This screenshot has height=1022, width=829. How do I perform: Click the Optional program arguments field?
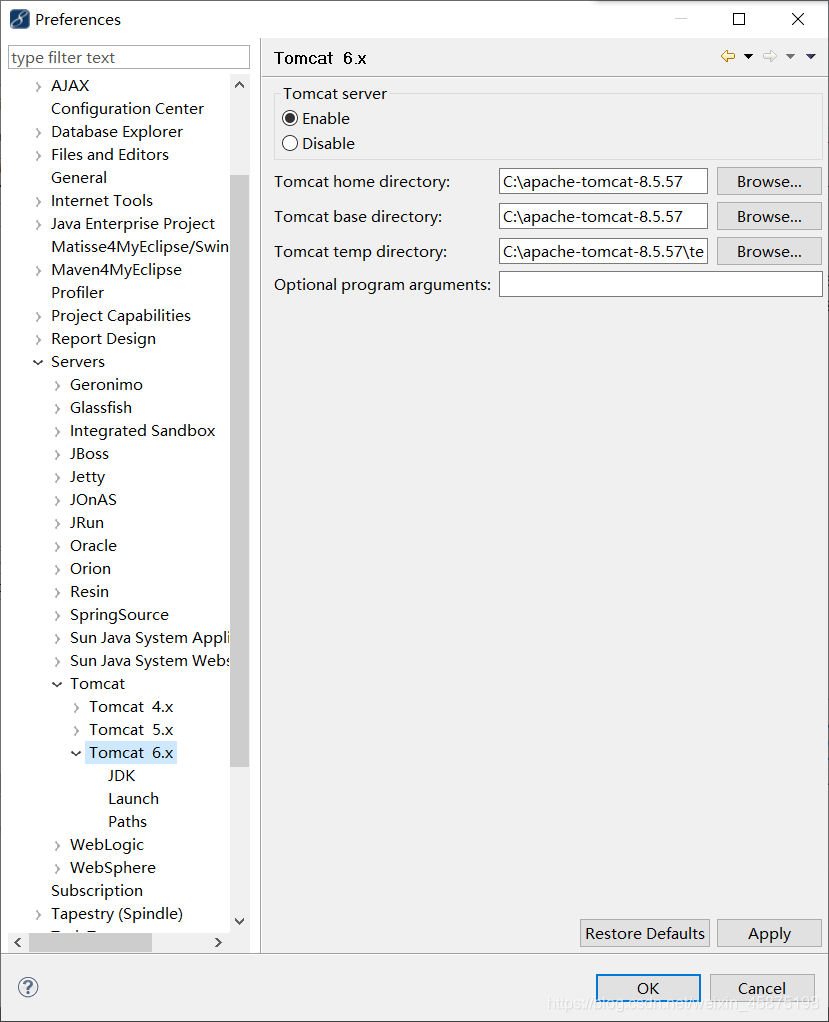[x=661, y=284]
